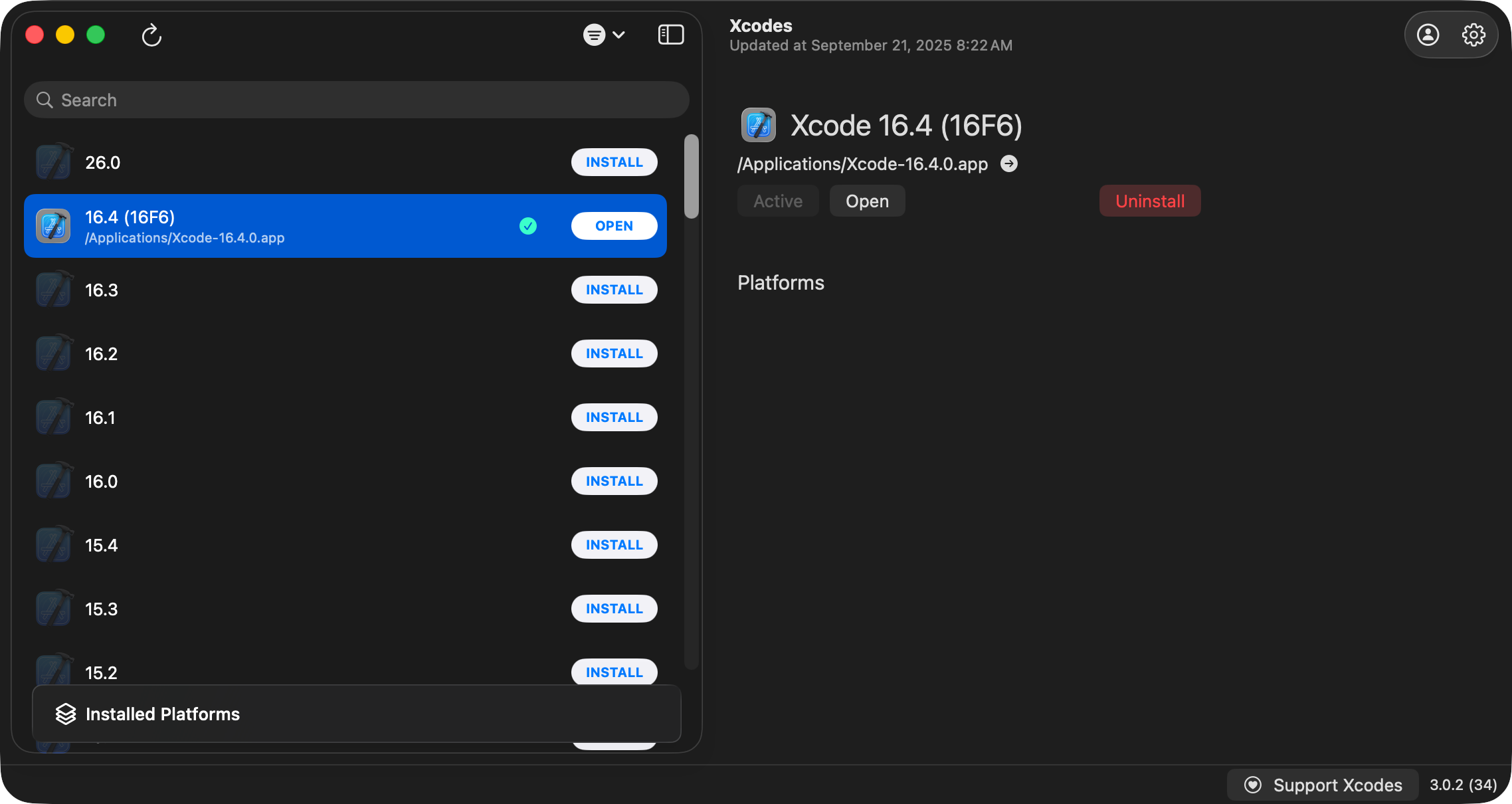Click the heart icon on Support Xcodes
Screen dimensions: 1512x804
click(x=1252, y=785)
